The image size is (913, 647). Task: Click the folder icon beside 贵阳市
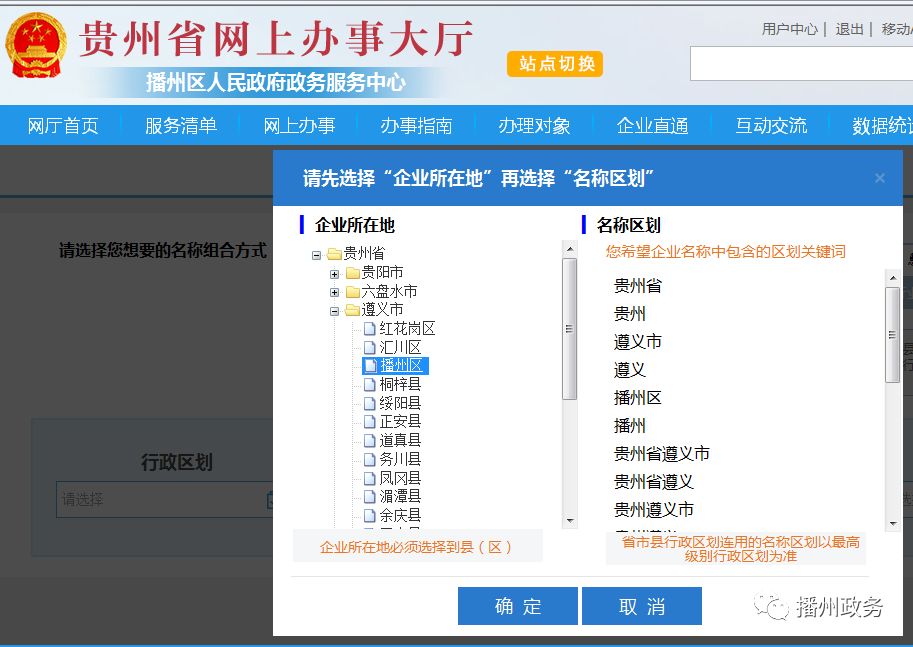tap(352, 273)
